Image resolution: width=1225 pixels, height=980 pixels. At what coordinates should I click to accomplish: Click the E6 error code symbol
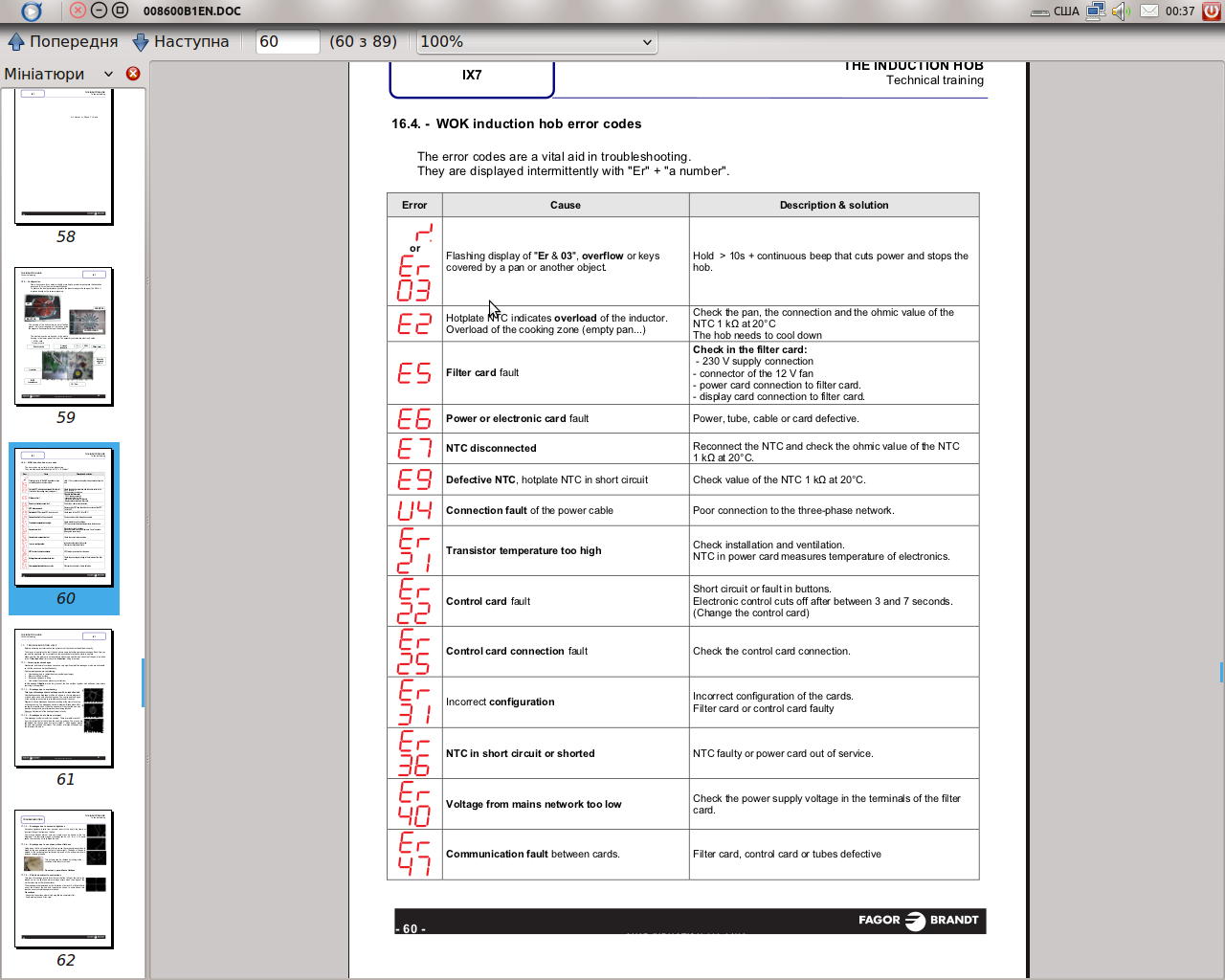[414, 418]
